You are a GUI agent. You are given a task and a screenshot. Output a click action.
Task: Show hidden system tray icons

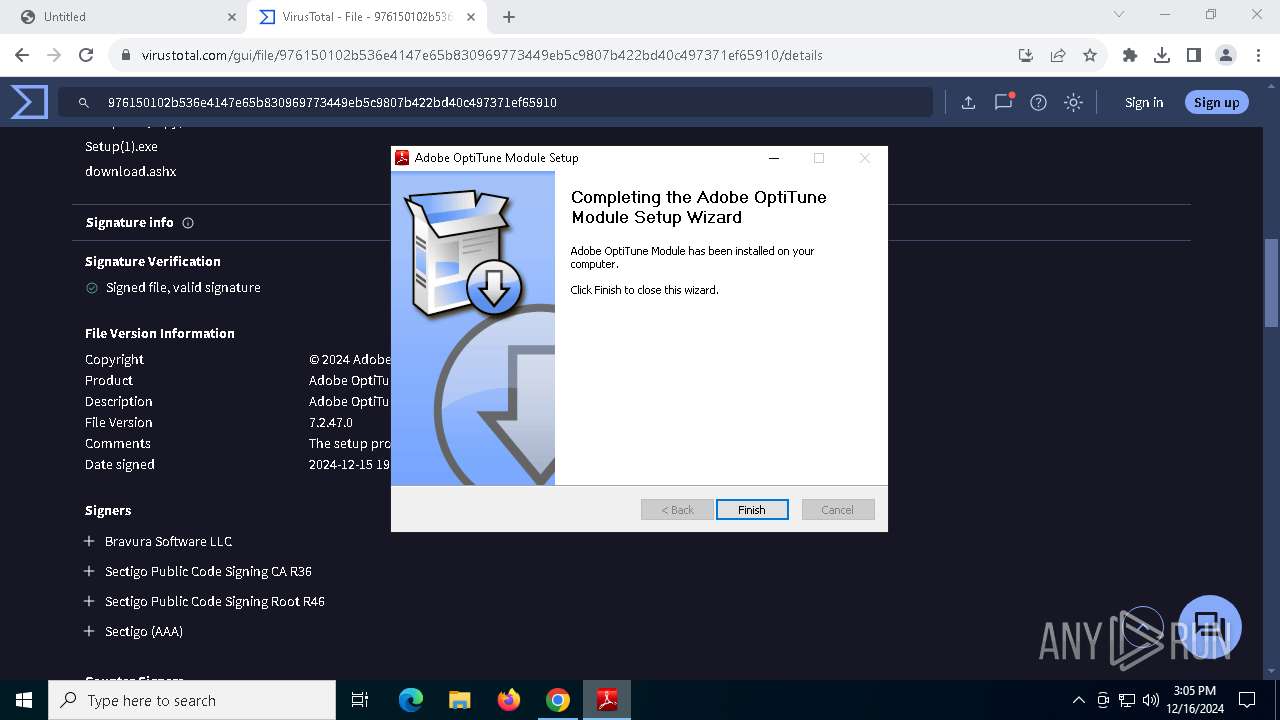(x=1078, y=700)
